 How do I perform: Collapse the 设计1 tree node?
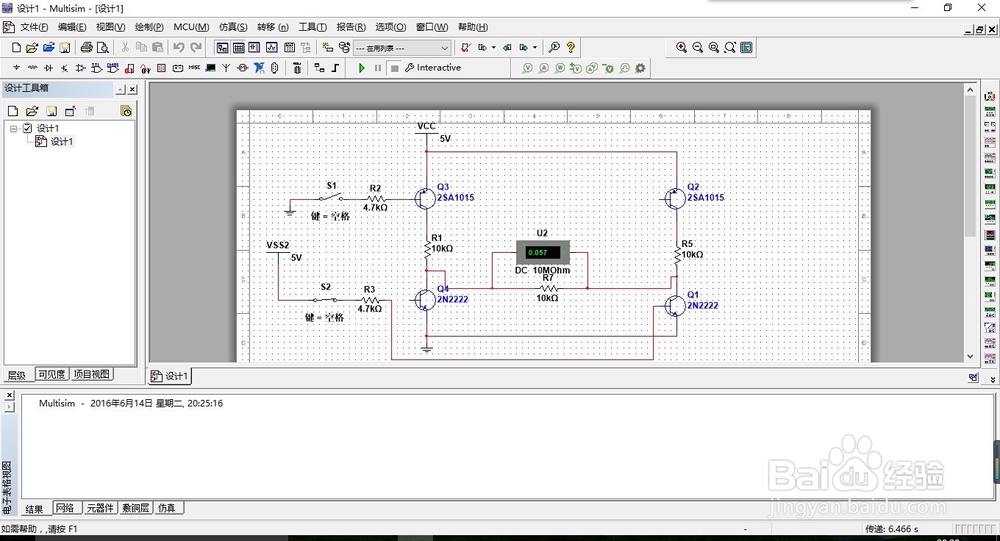pyautogui.click(x=14, y=128)
